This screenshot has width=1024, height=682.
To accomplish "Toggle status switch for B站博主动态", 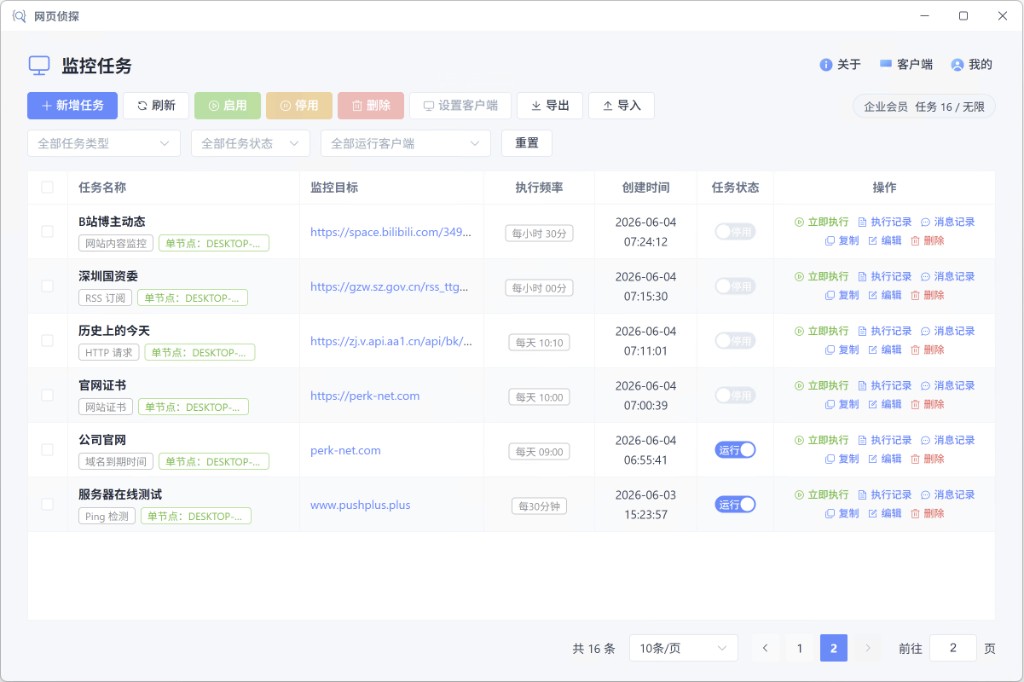I will coord(735,232).
